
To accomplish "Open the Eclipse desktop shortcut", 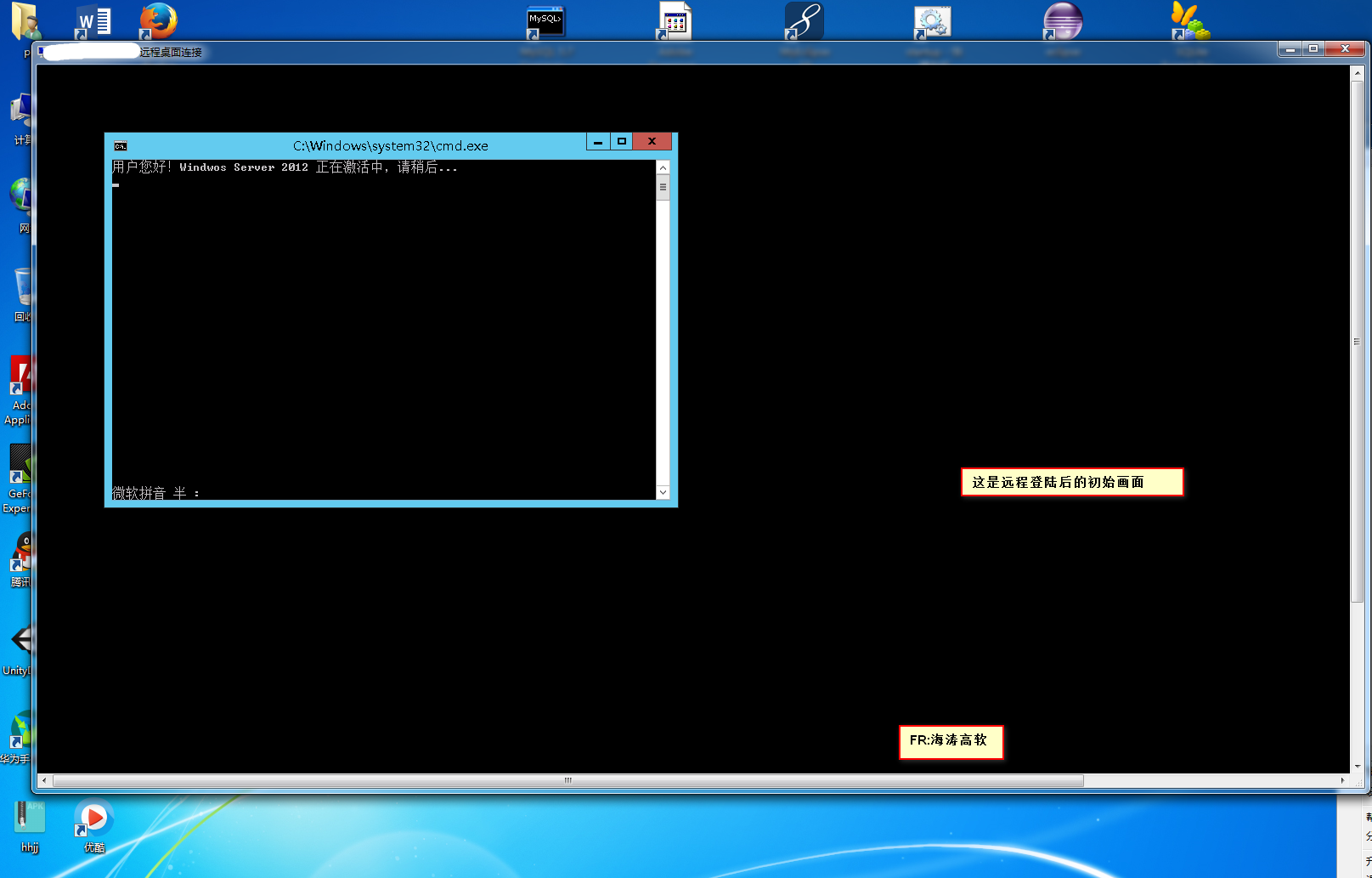I will tap(1062, 21).
